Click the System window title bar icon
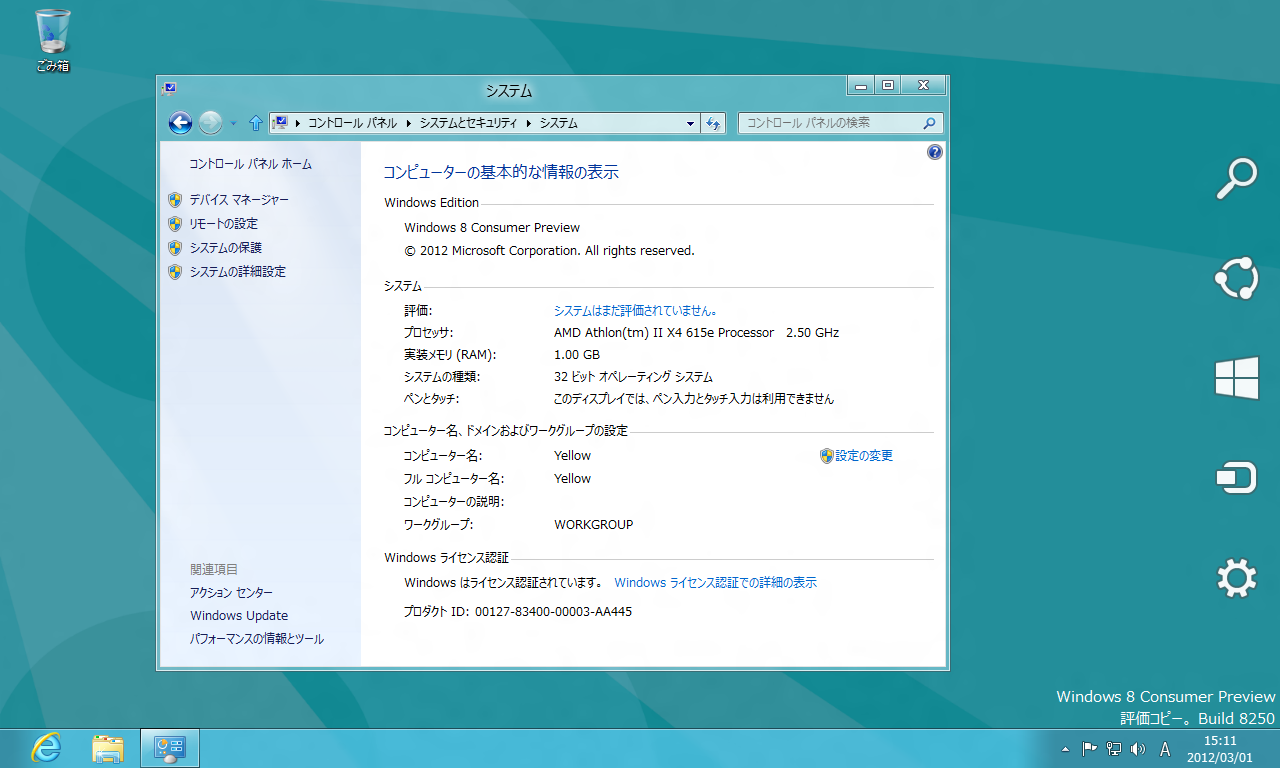Image resolution: width=1280 pixels, height=768 pixels. [169, 88]
